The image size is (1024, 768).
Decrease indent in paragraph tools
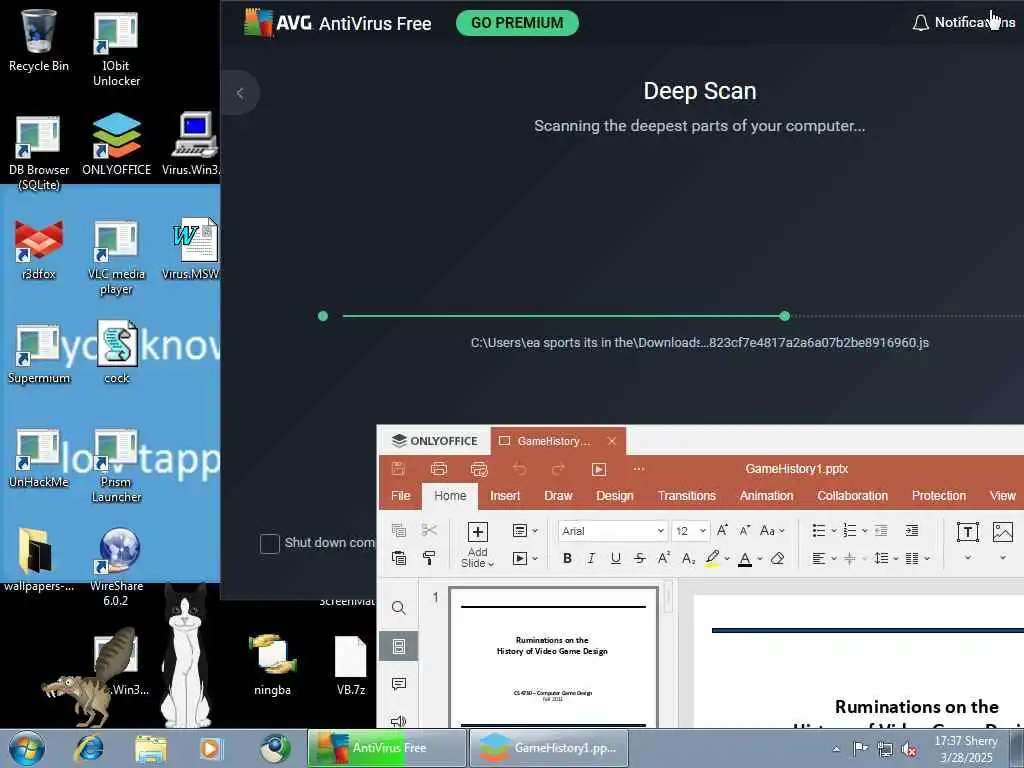(881, 530)
